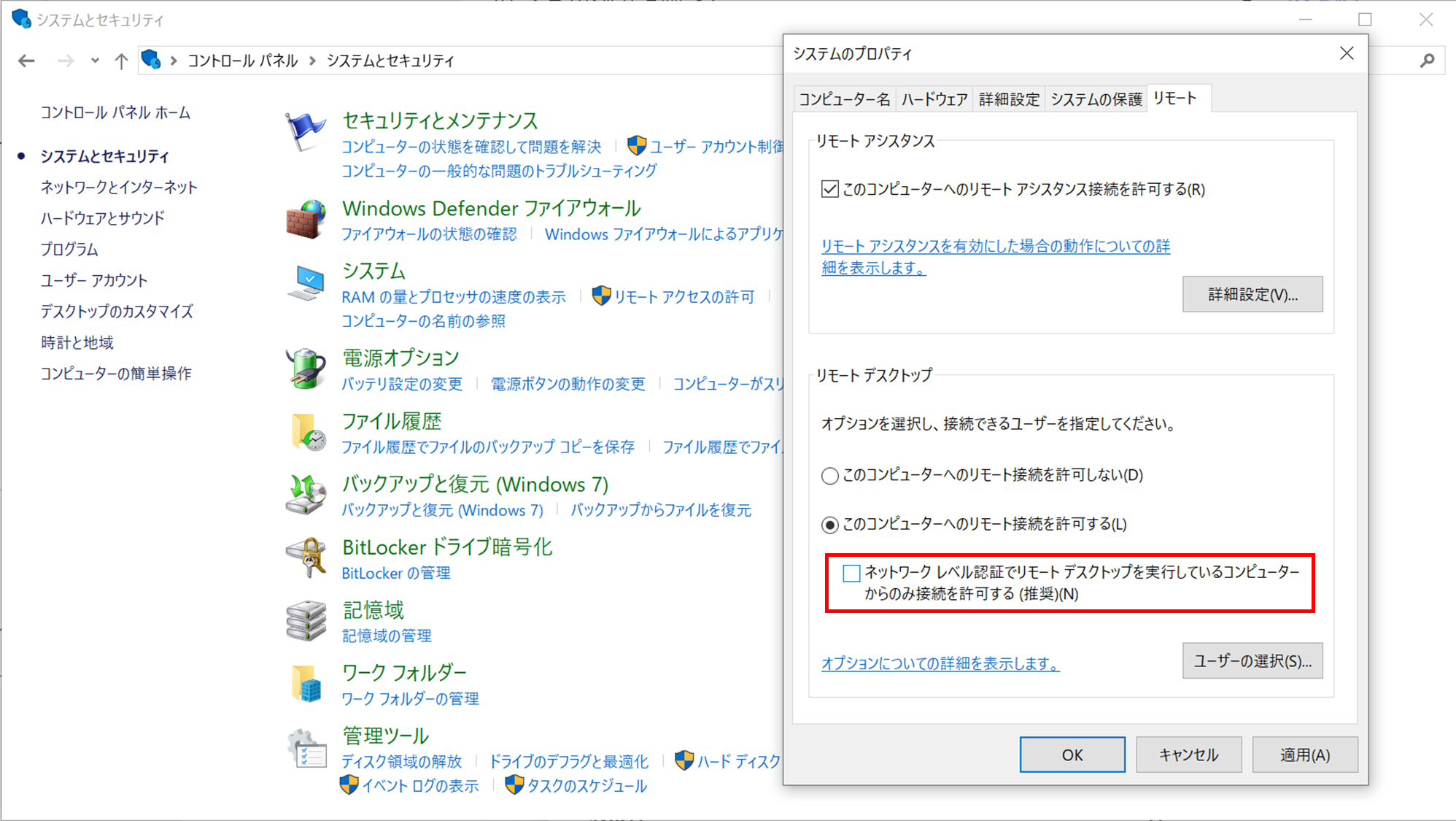Screen dimensions: 1456x821
Task: Select the Allow remote connections radio button
Action: pyautogui.click(x=829, y=525)
